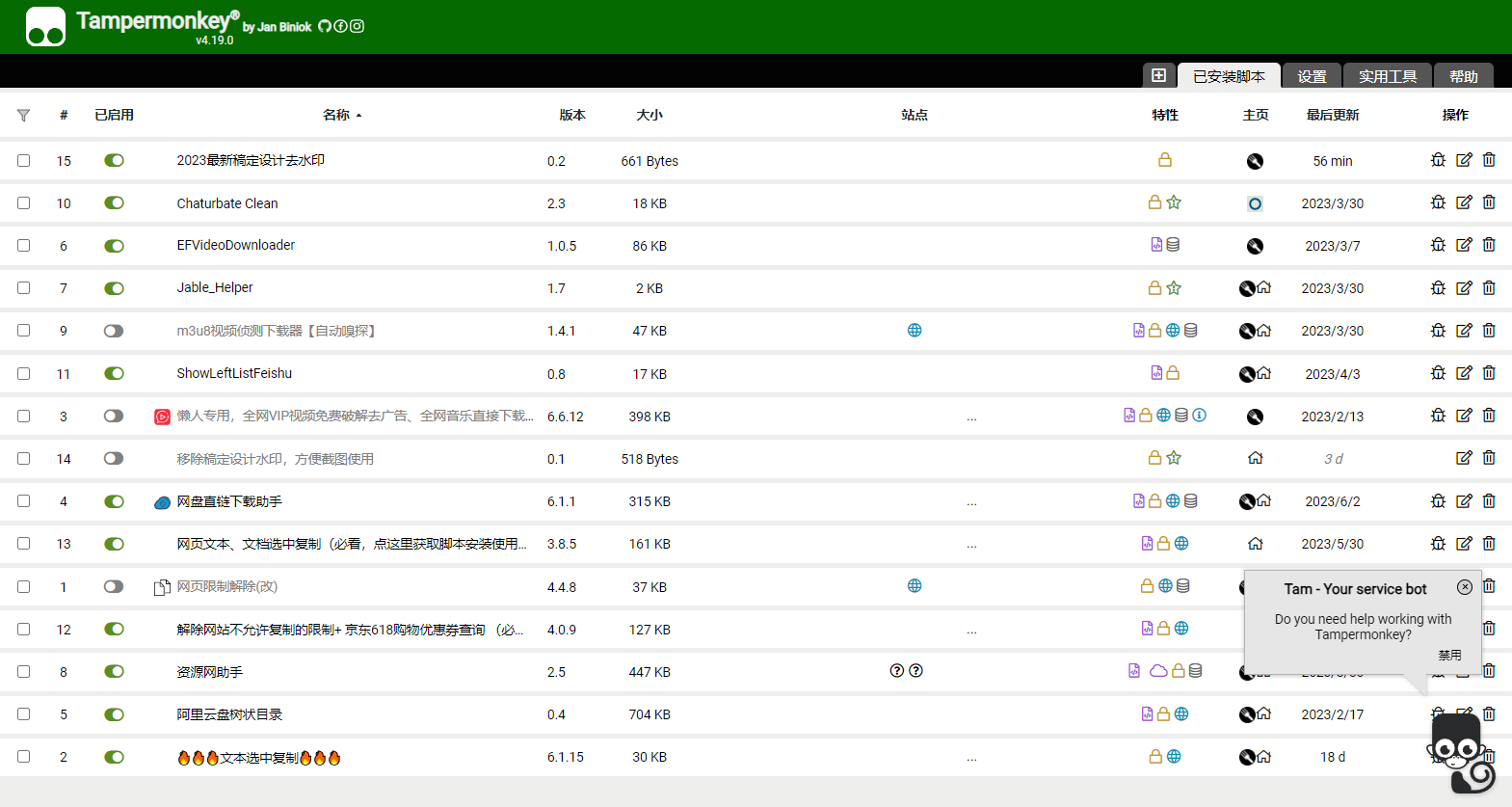The height and width of the screenshot is (807, 1512).
Task: Switch to the 已安装脚本 tab
Action: [x=1229, y=76]
